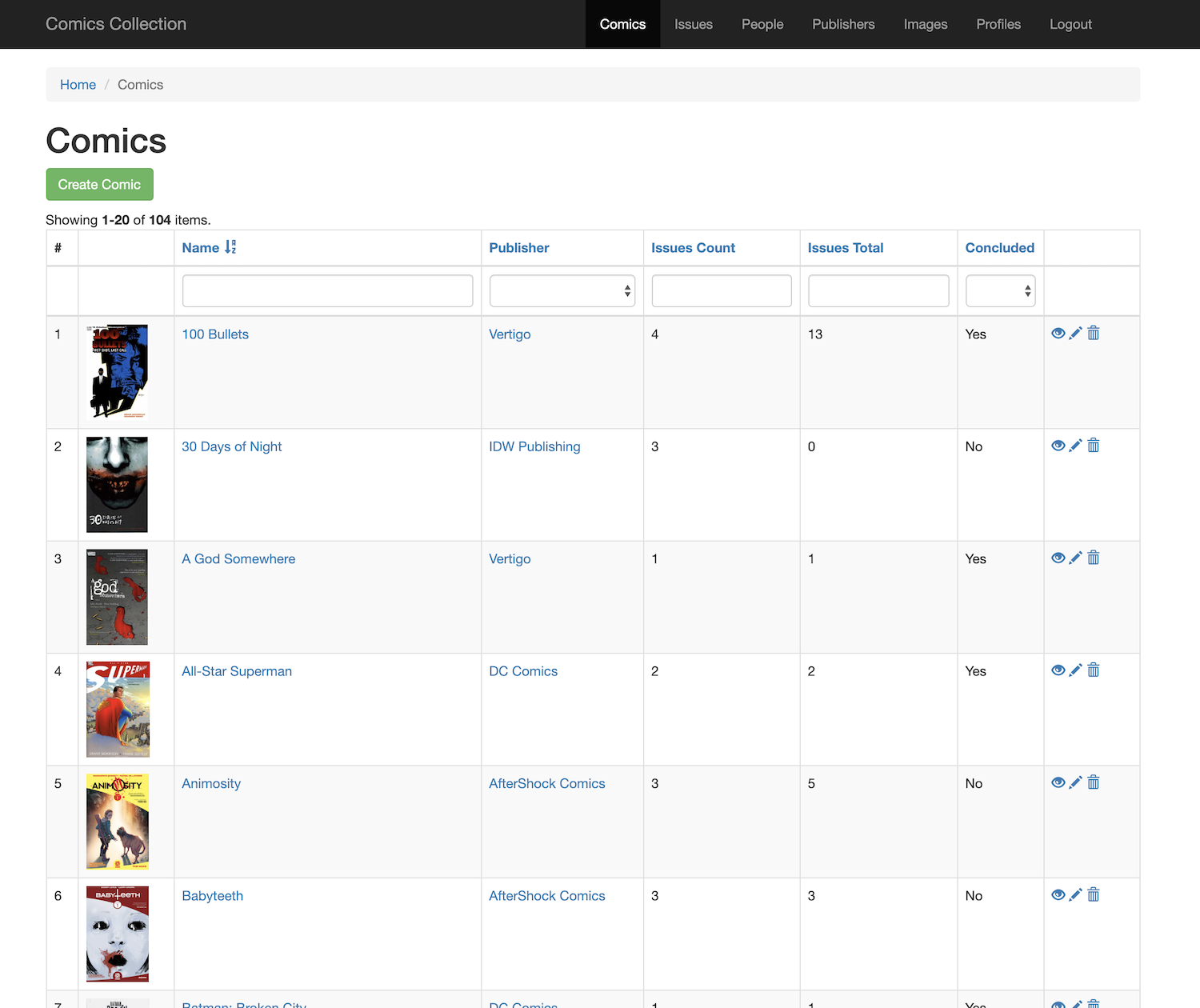The width and height of the screenshot is (1200, 1008).
Task: Click the Create Comic button
Action: [100, 185]
